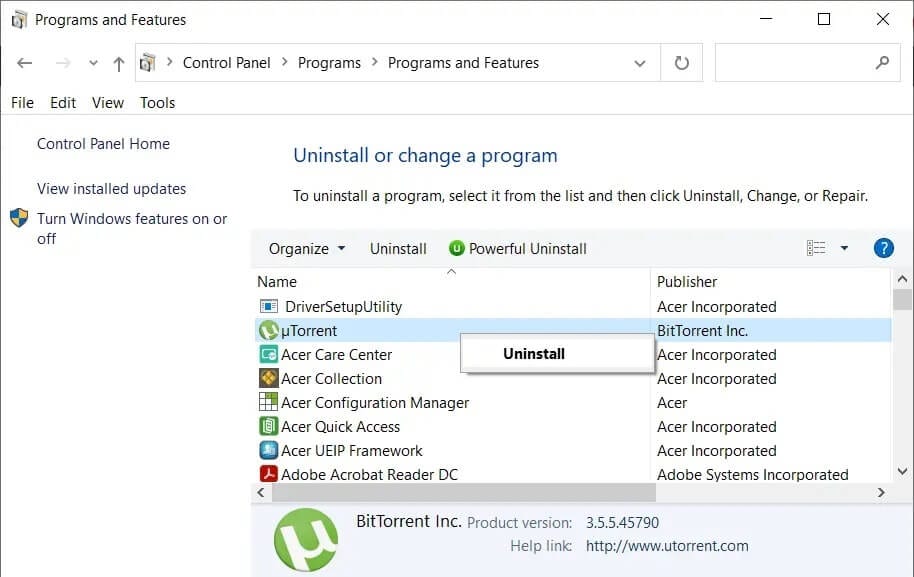Image resolution: width=914 pixels, height=577 pixels.
Task: Select Acer Care Center entry name
Action: (x=336, y=354)
